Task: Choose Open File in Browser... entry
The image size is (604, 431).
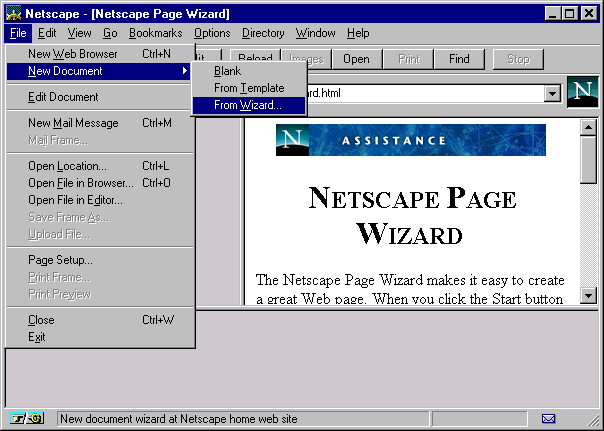Action: [x=100, y=183]
